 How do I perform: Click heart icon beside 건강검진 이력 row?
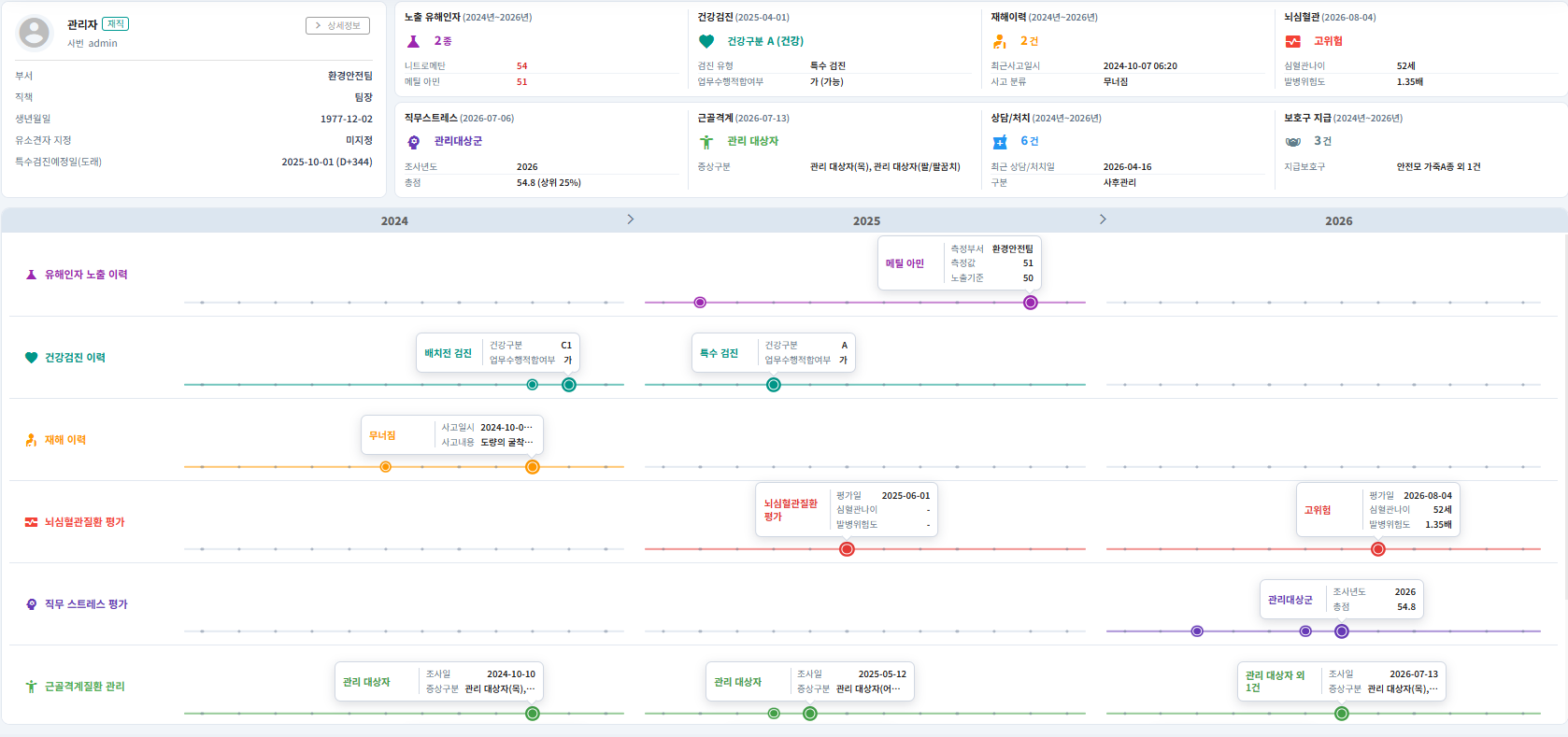pos(31,358)
